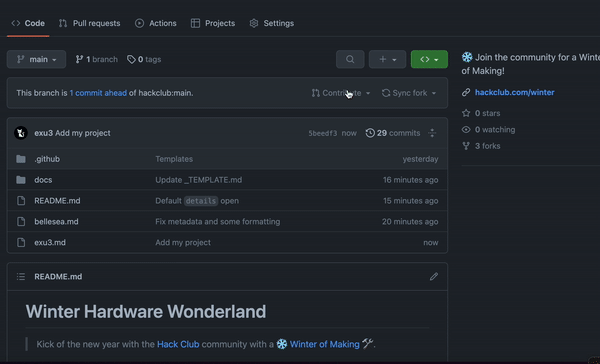Open the Templates commit message

point(174,159)
